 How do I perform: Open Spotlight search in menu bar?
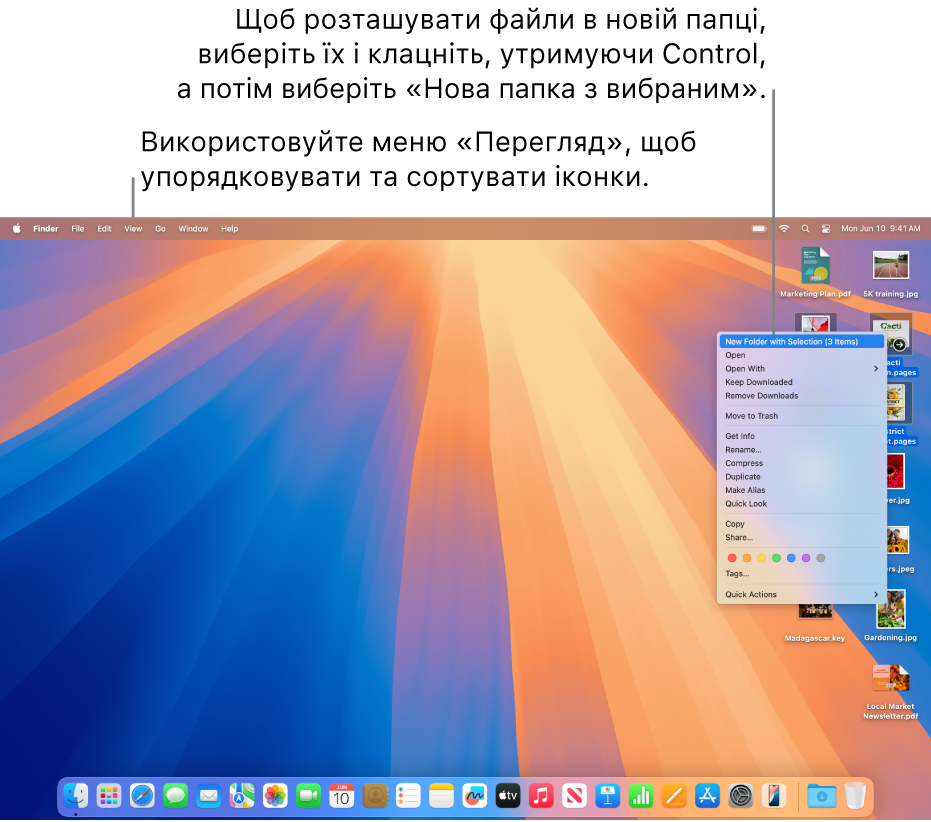pos(805,229)
